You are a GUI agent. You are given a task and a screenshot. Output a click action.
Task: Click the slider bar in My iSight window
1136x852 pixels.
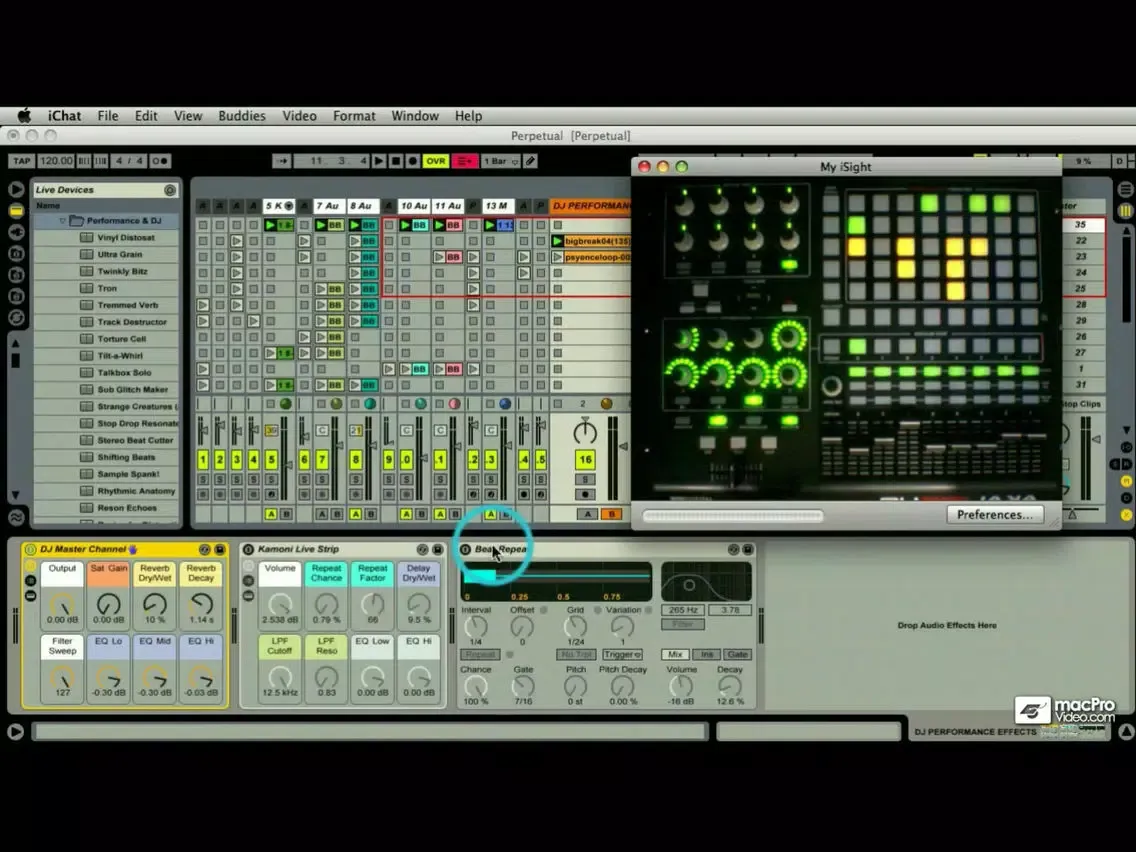[x=732, y=516]
